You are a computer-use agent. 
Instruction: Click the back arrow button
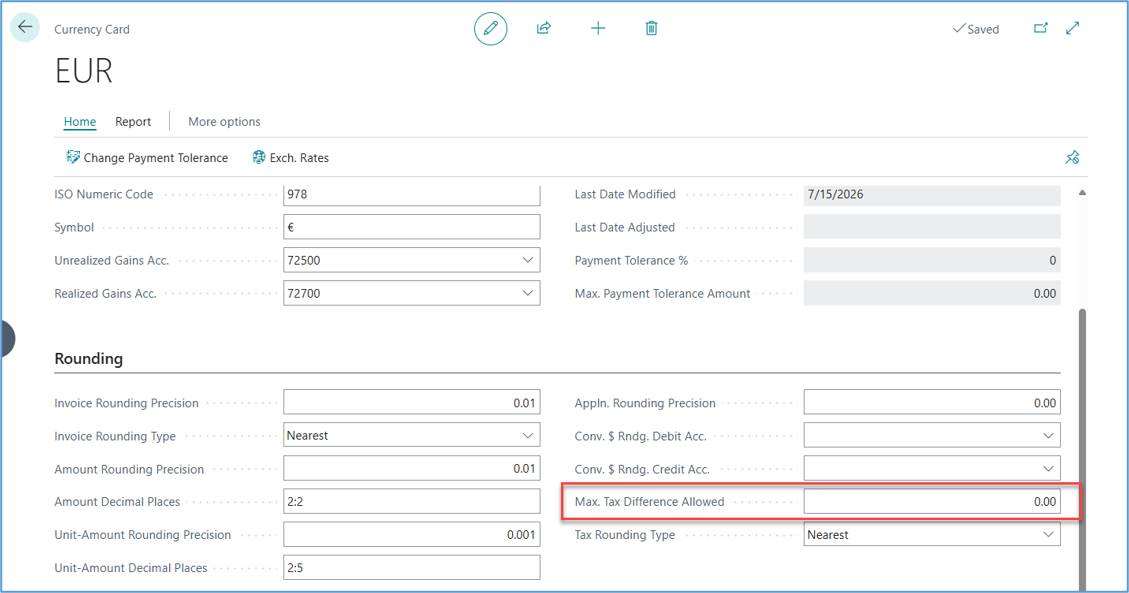[x=25, y=27]
